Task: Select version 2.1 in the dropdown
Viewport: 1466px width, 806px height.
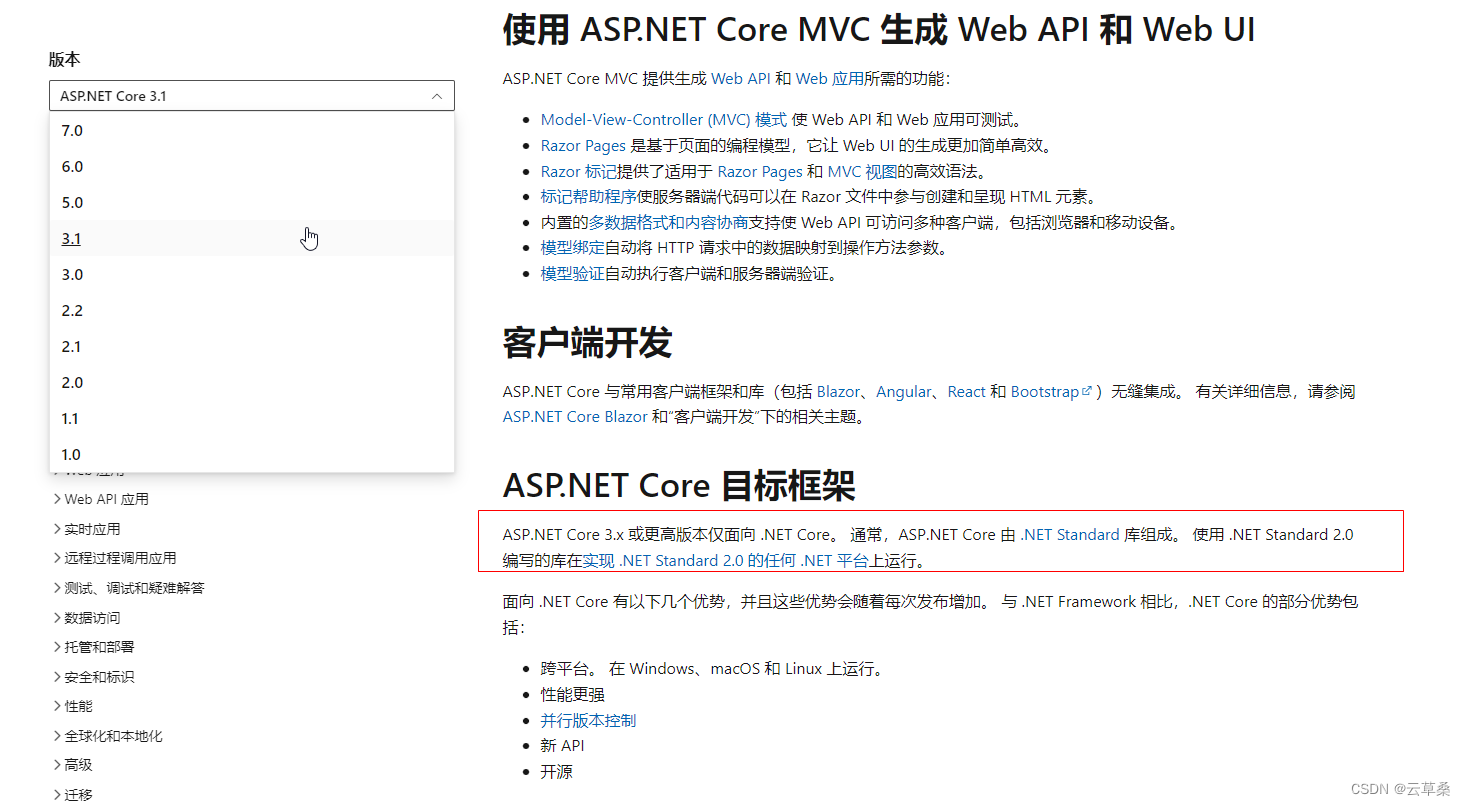Action: click(252, 346)
